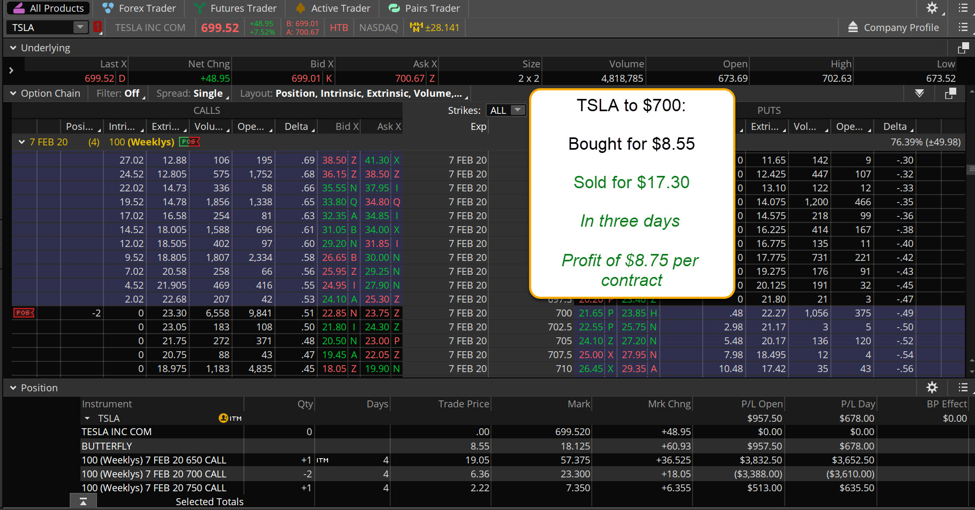Open the Futures Trader tab
Viewport: 975px width, 510px height.
pos(235,8)
